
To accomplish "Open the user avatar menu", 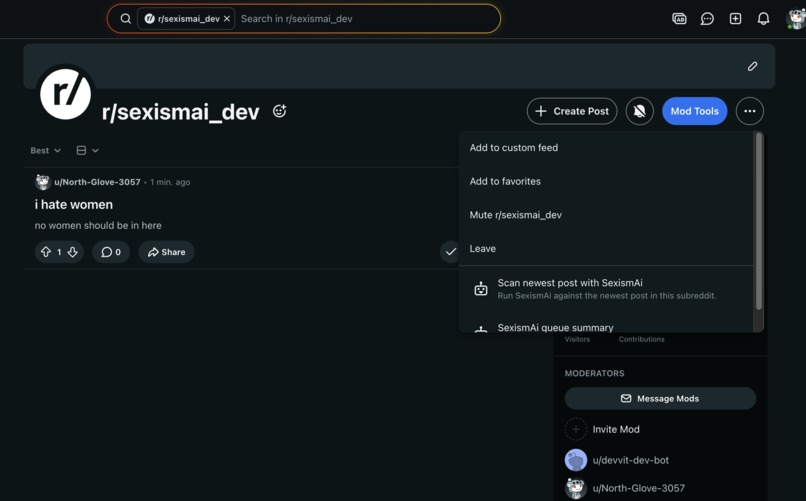I will point(796,19).
